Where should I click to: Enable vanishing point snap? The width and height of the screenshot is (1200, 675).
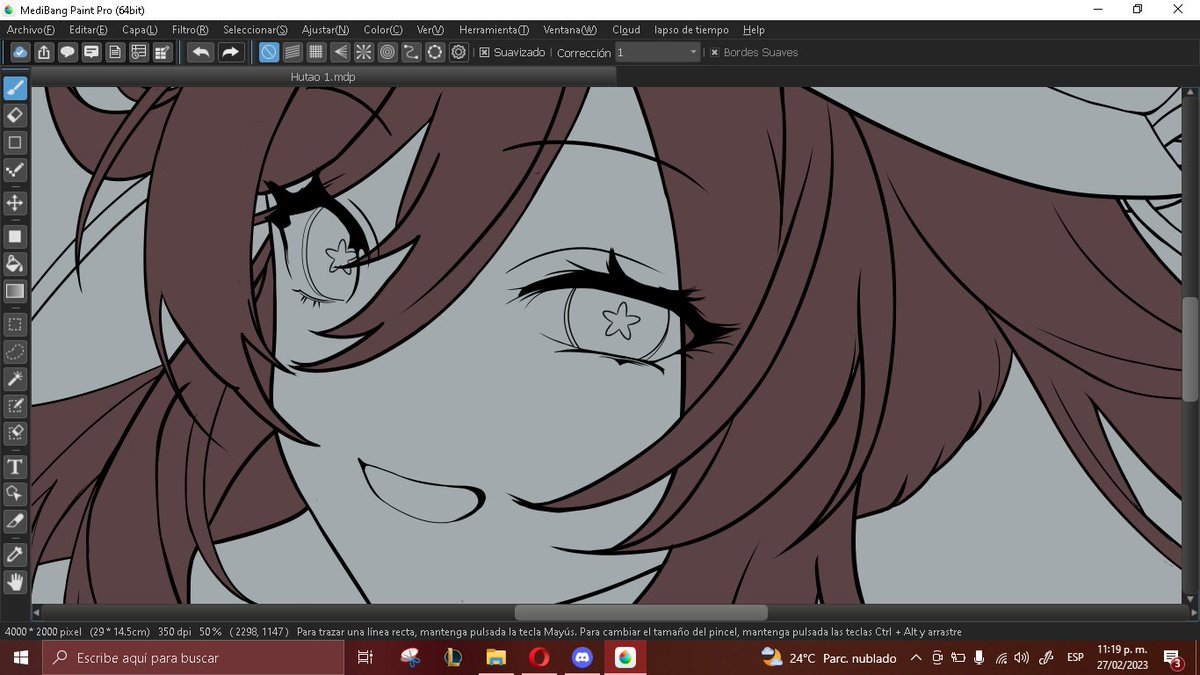(340, 52)
